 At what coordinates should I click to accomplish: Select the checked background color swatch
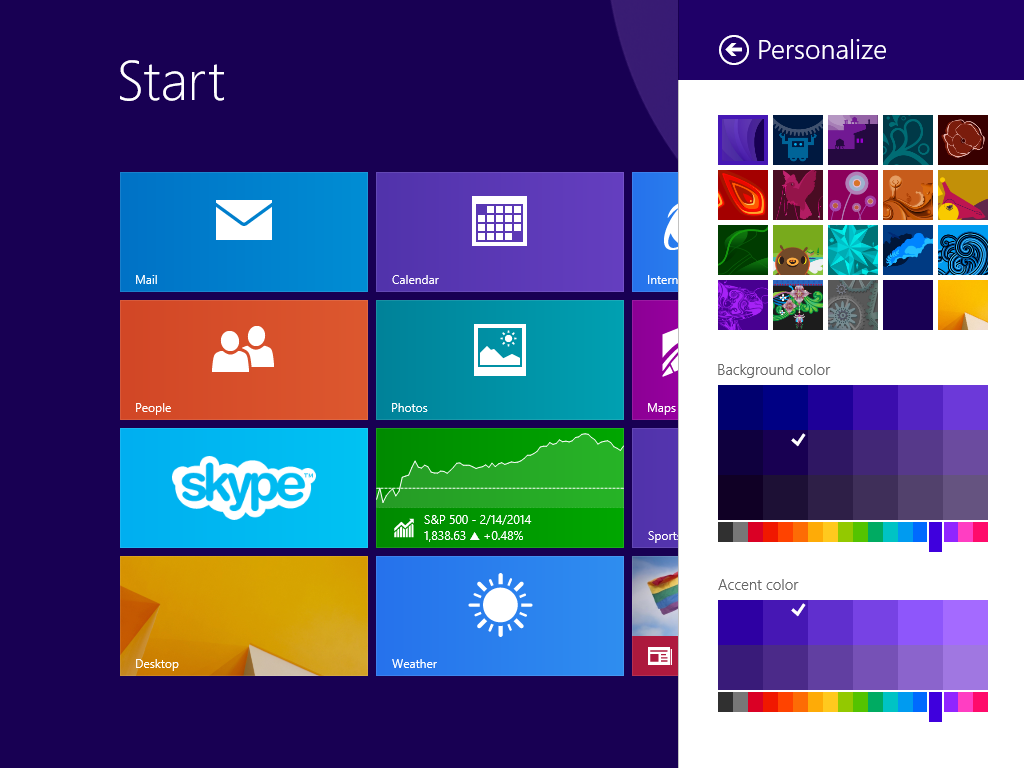point(785,452)
